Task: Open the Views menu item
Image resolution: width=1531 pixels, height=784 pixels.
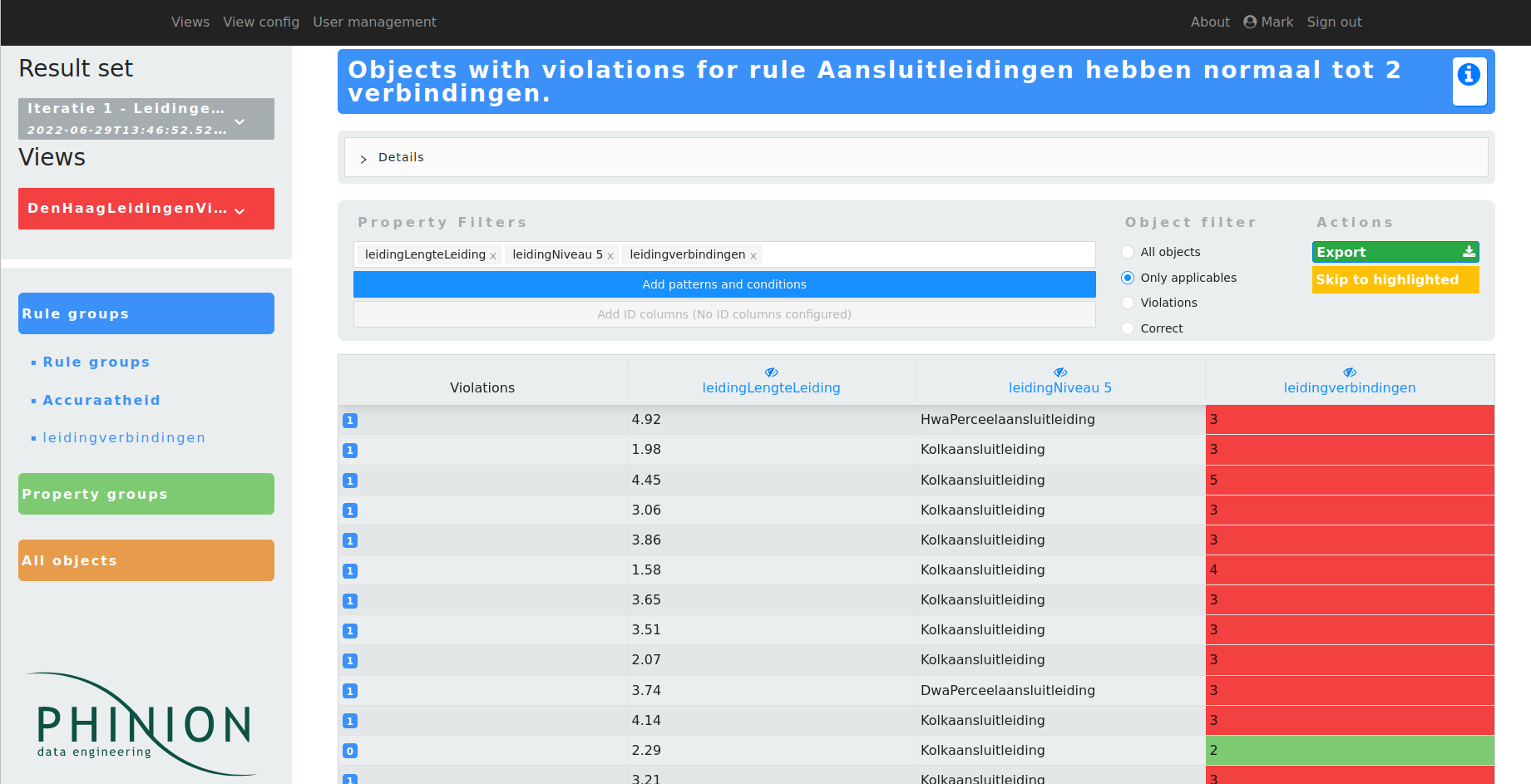Action: (x=190, y=22)
